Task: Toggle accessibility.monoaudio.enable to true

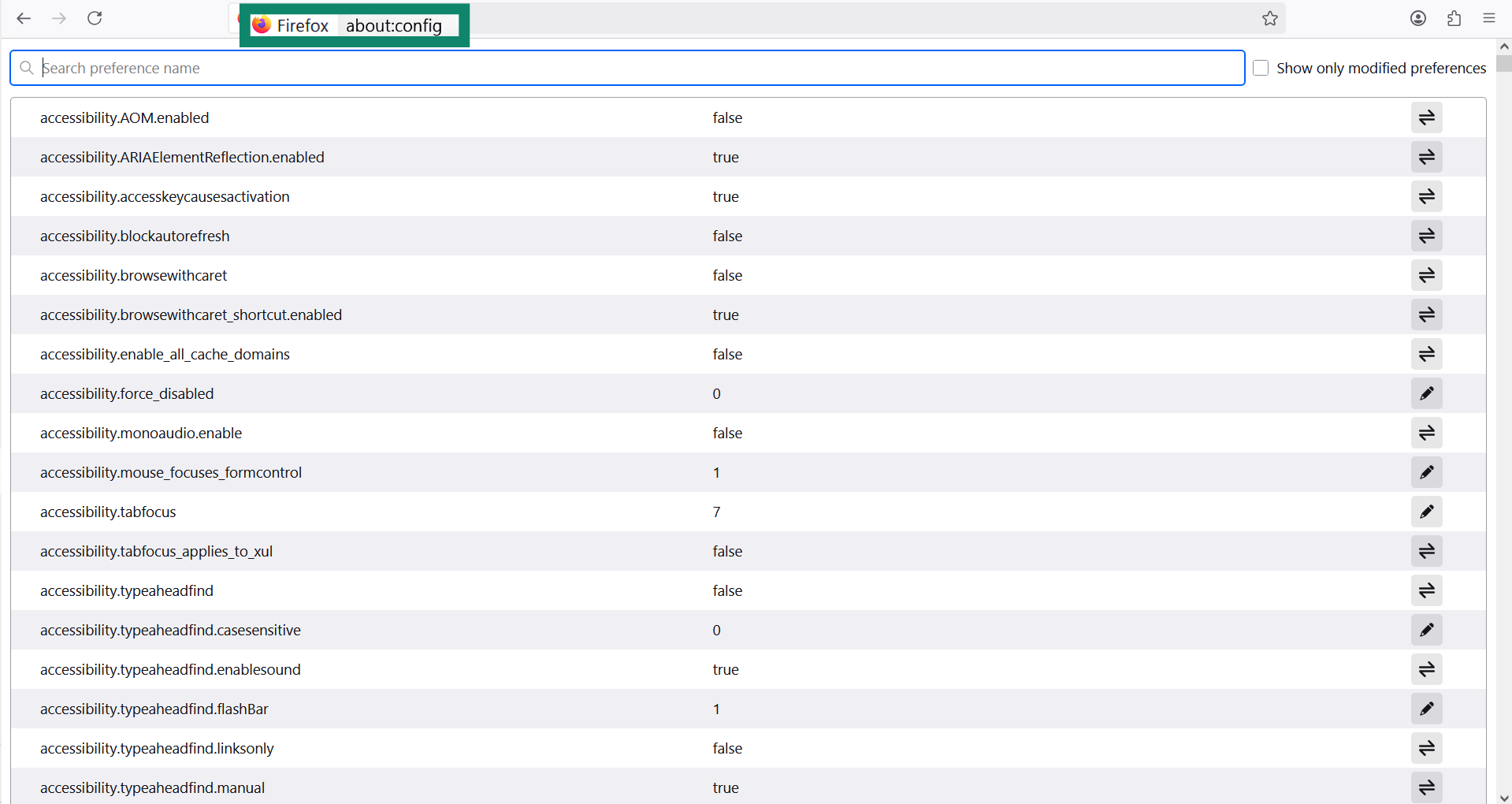Action: (1427, 433)
